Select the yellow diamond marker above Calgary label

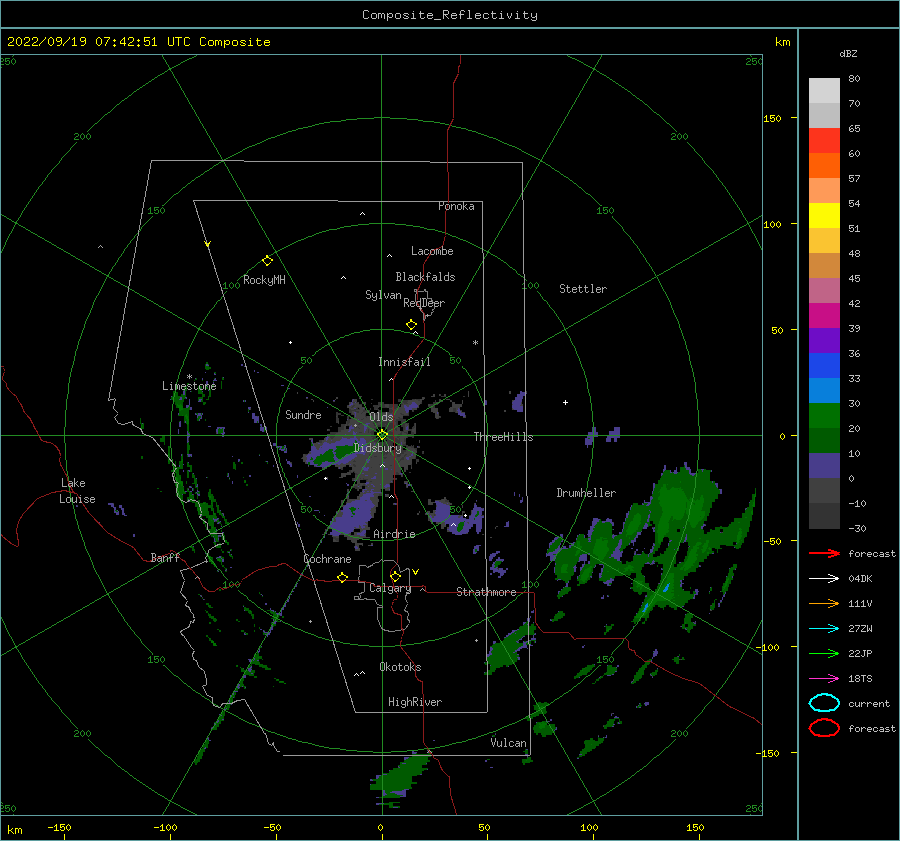tap(395, 576)
